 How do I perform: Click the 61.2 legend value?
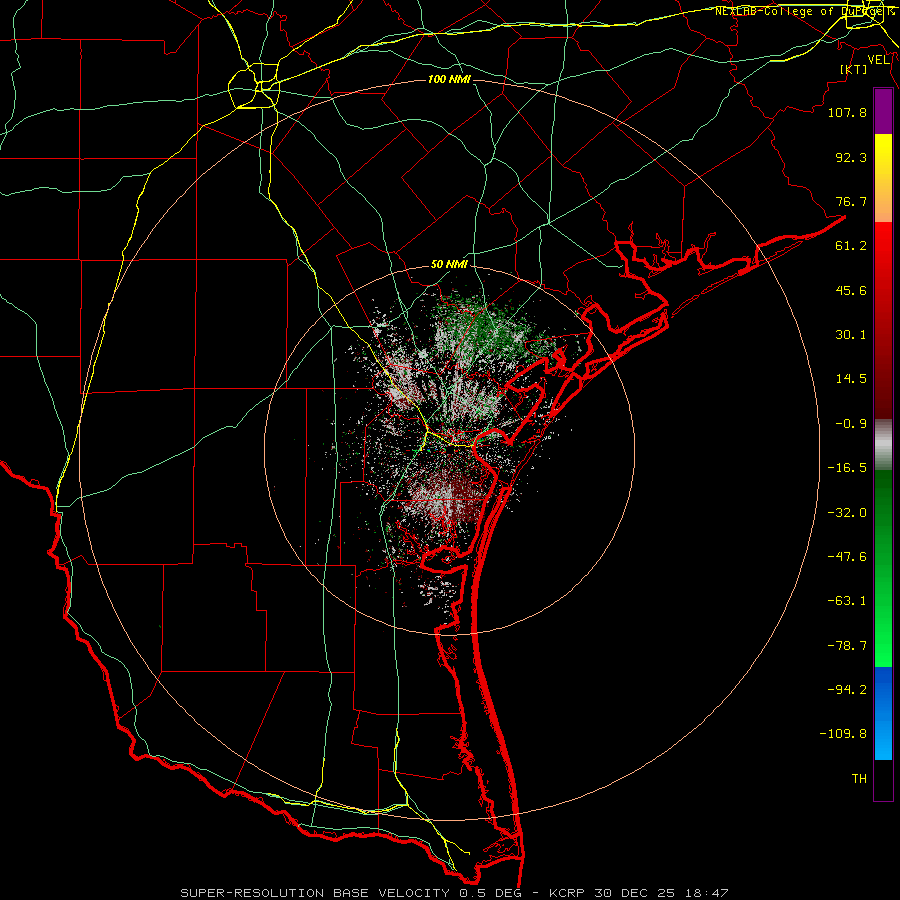point(851,246)
